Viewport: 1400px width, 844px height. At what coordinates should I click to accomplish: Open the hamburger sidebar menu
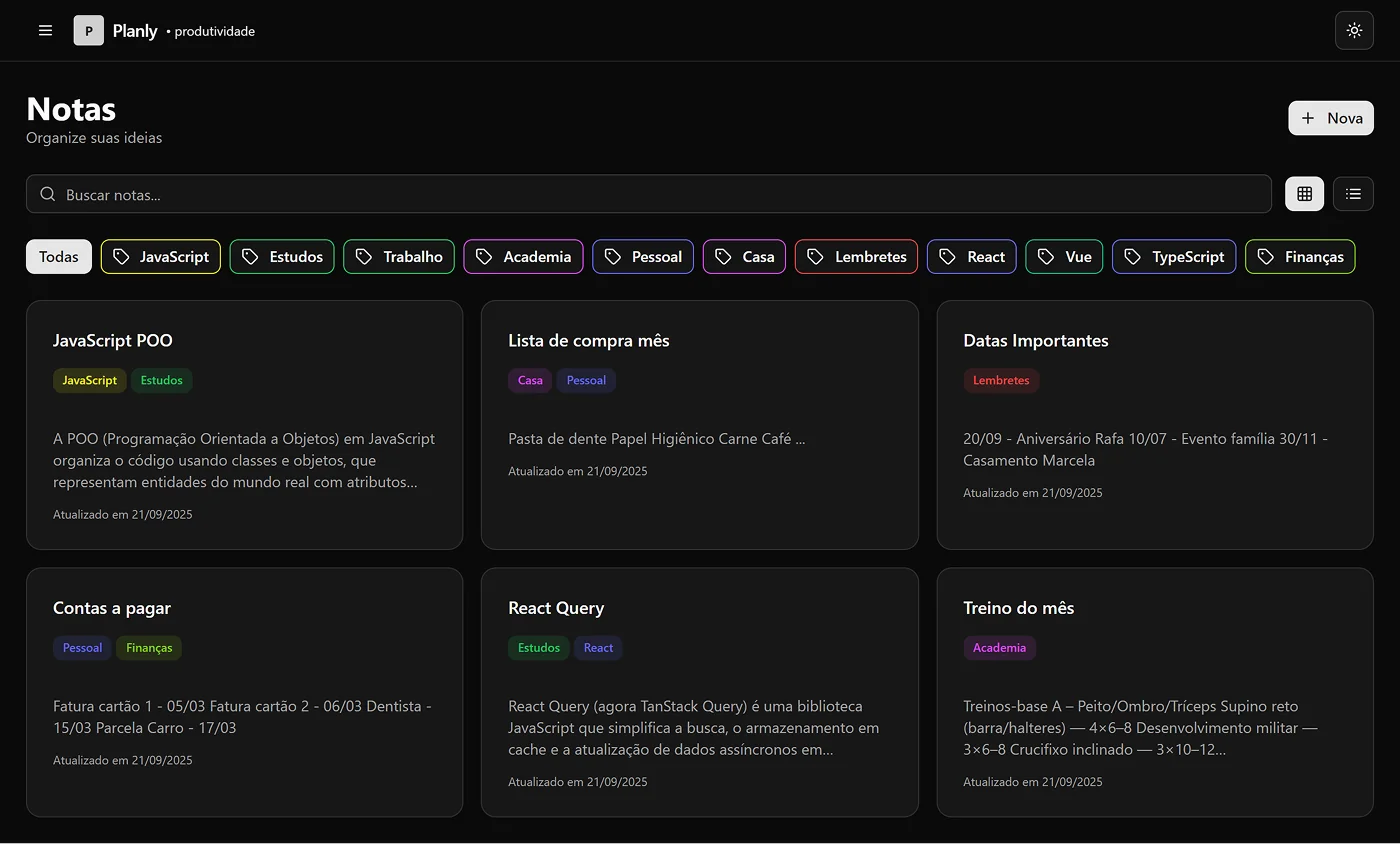click(x=45, y=30)
